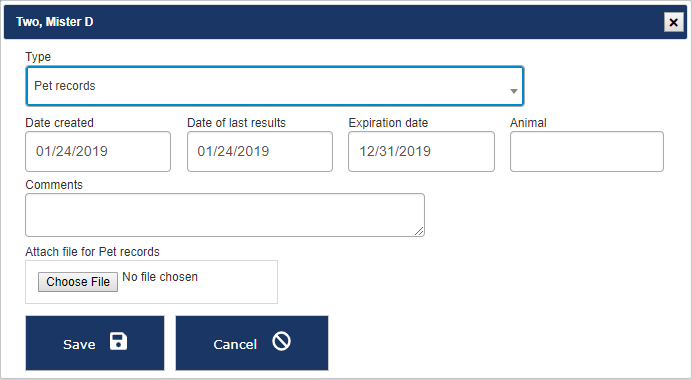
Task: Click the No file chosen text
Action: pyautogui.click(x=160, y=277)
